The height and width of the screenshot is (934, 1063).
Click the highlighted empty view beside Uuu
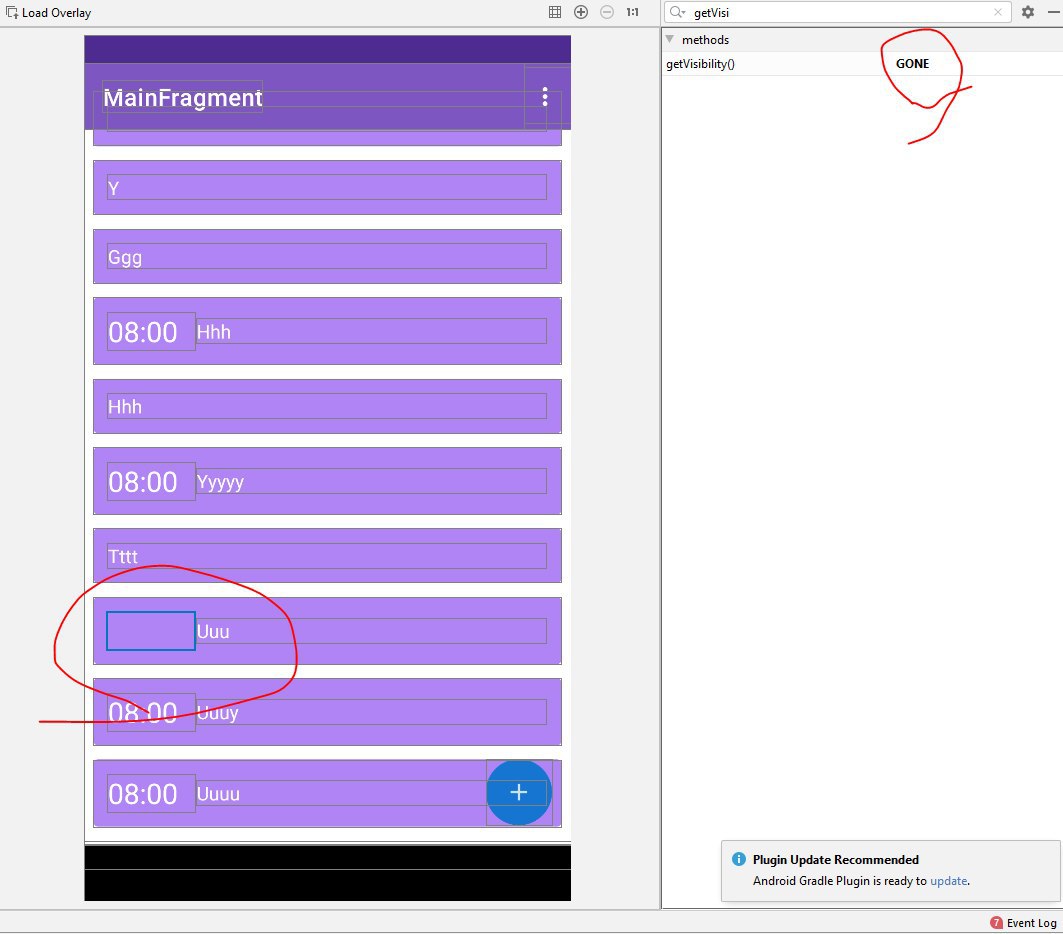pyautogui.click(x=151, y=631)
